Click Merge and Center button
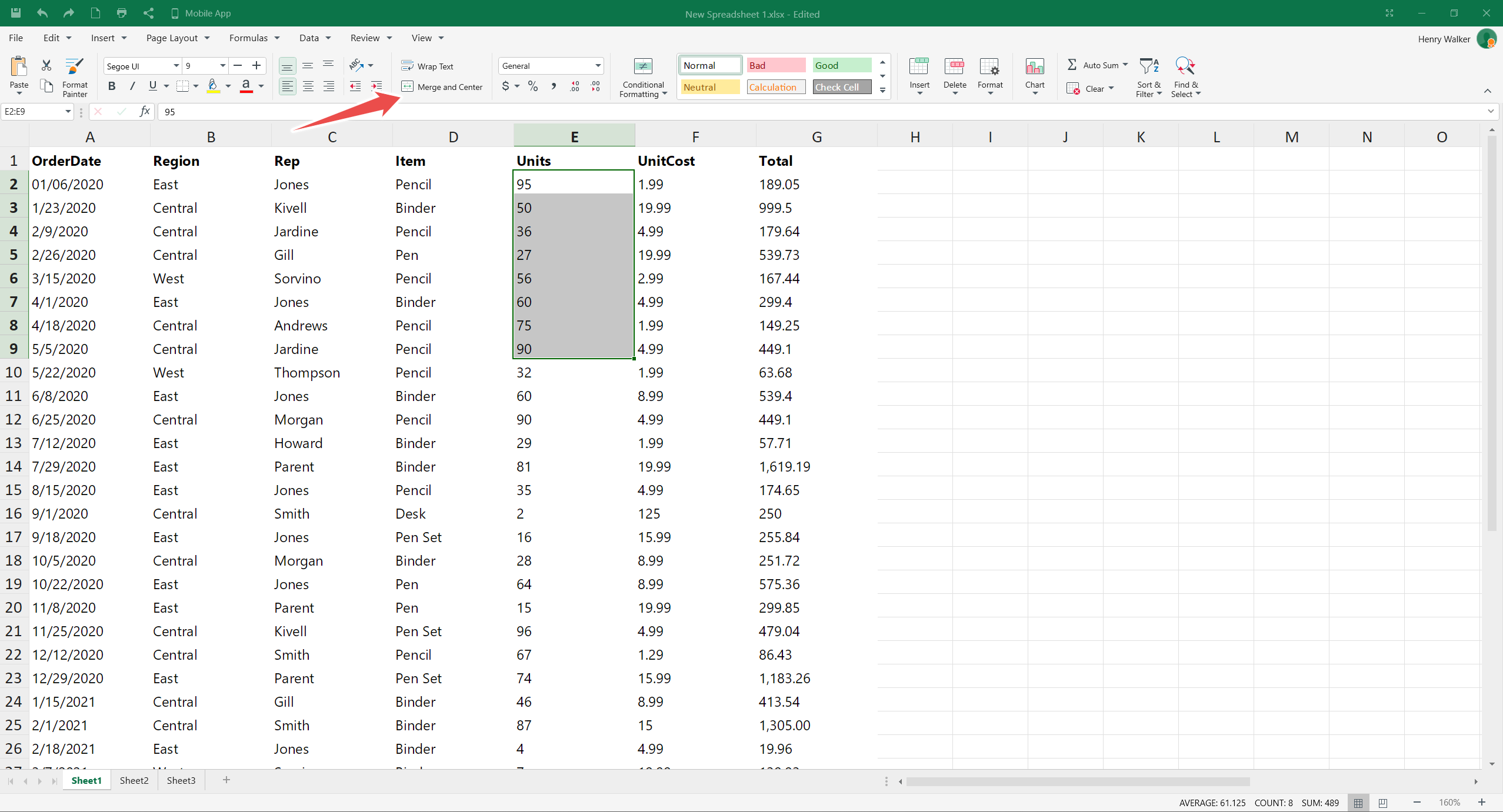Viewport: 1503px width, 812px height. point(442,87)
